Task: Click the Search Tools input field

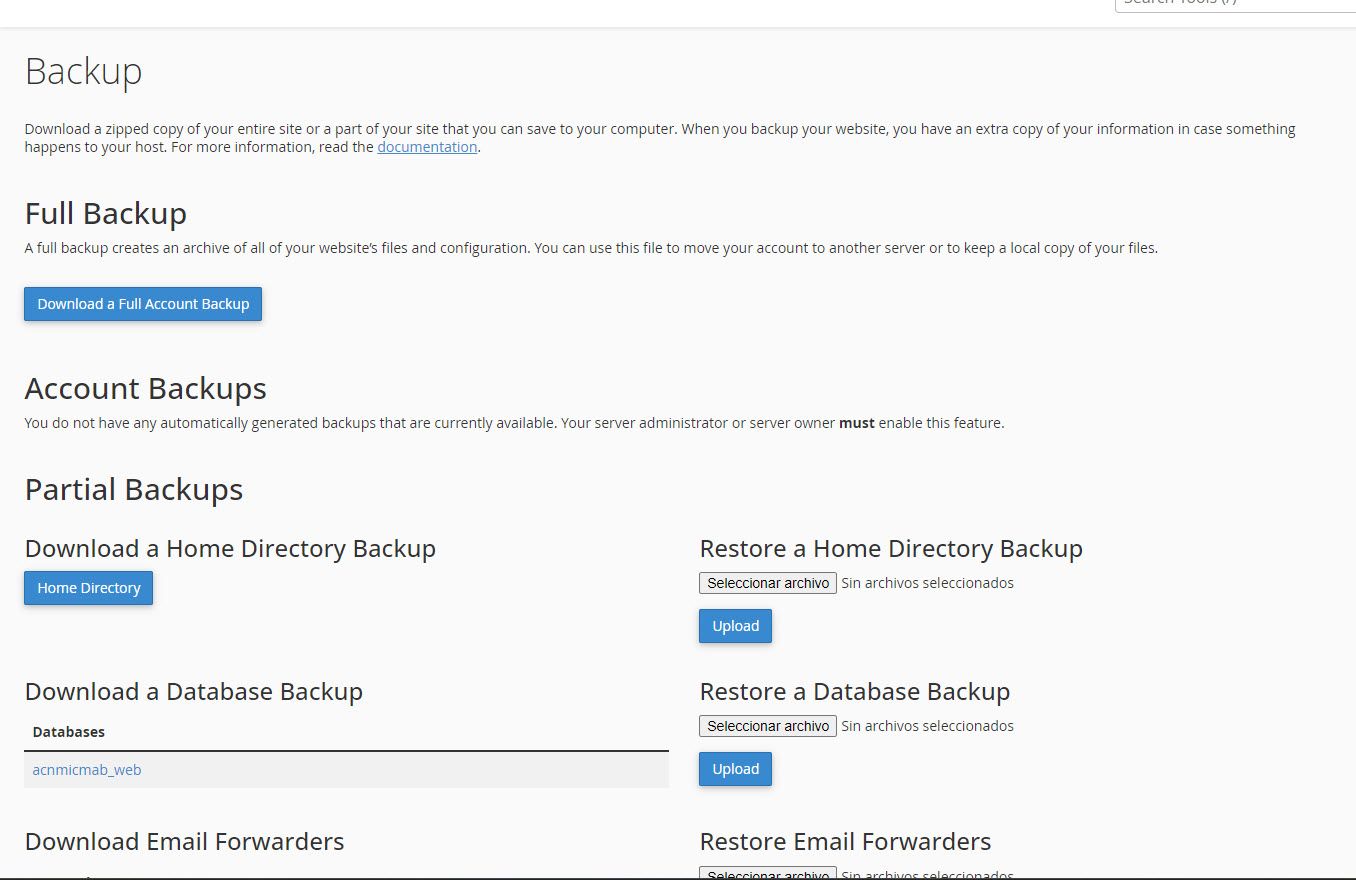Action: [x=1235, y=4]
